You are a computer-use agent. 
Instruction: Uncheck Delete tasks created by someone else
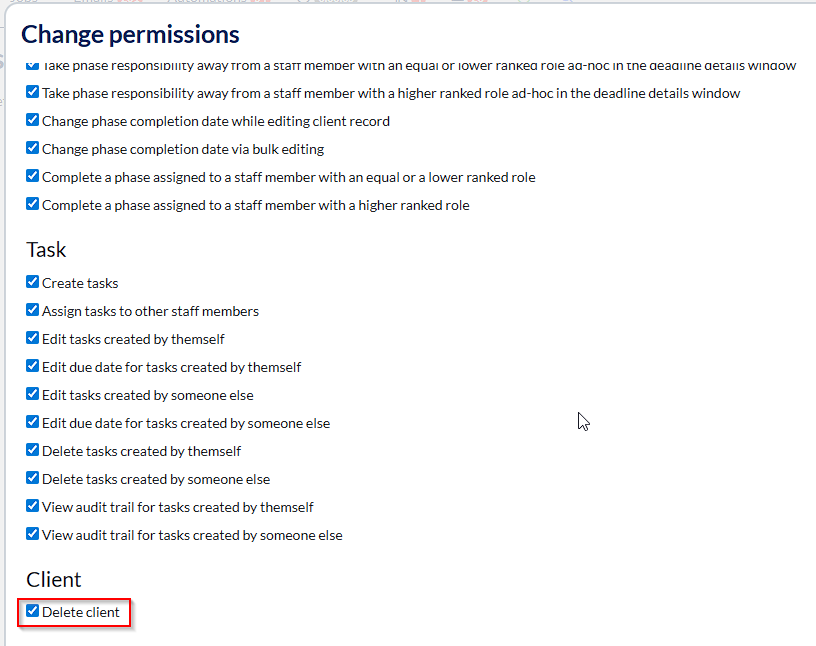33,478
